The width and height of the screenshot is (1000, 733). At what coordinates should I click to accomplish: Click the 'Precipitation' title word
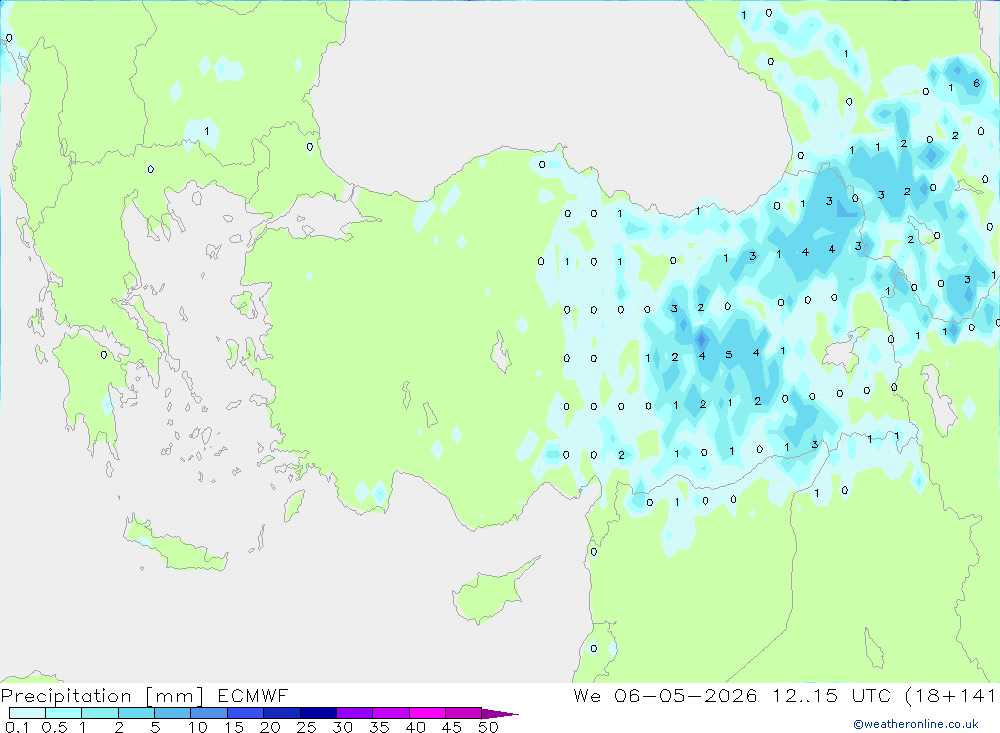66,695
